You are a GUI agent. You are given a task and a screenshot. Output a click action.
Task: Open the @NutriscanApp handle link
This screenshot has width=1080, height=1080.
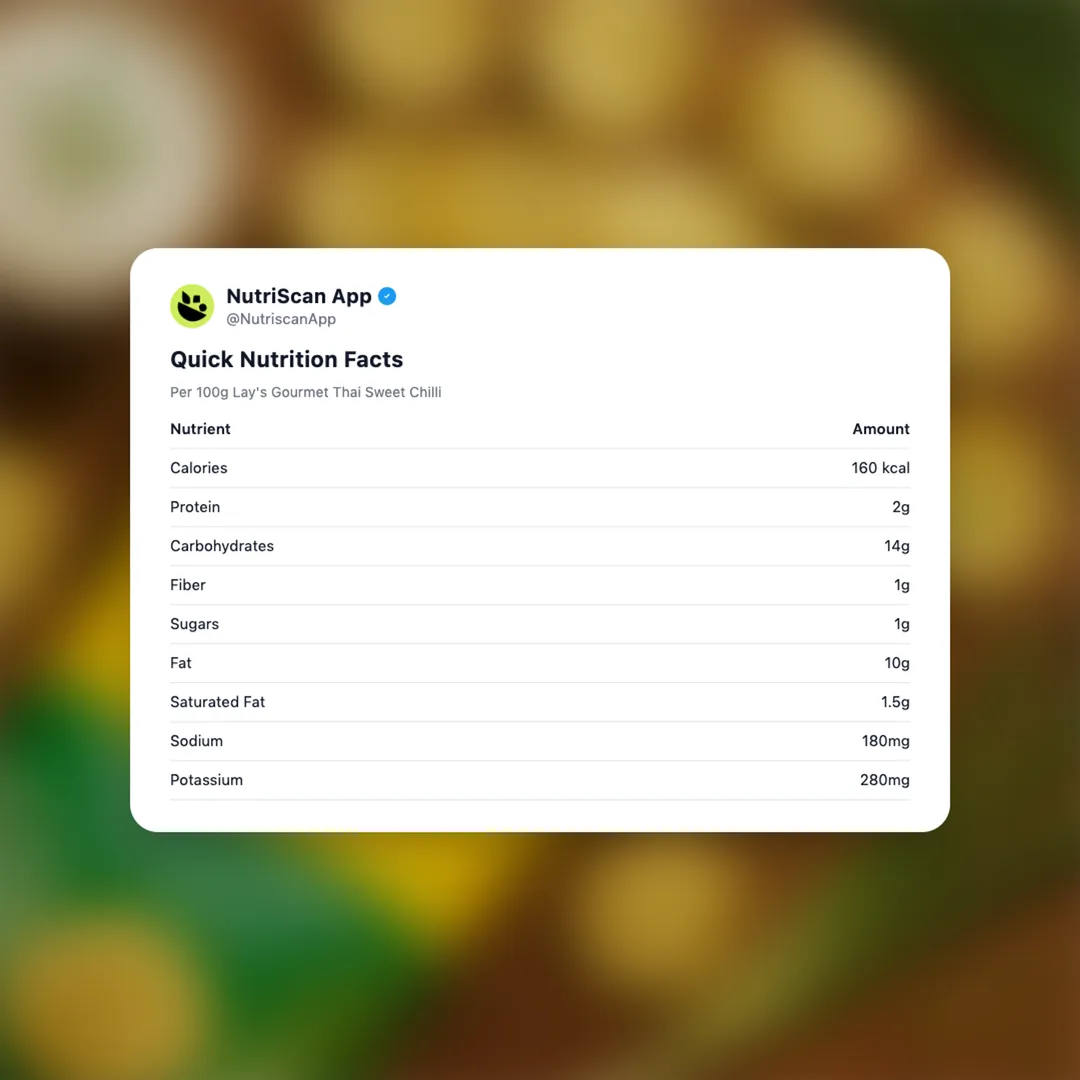(281, 319)
